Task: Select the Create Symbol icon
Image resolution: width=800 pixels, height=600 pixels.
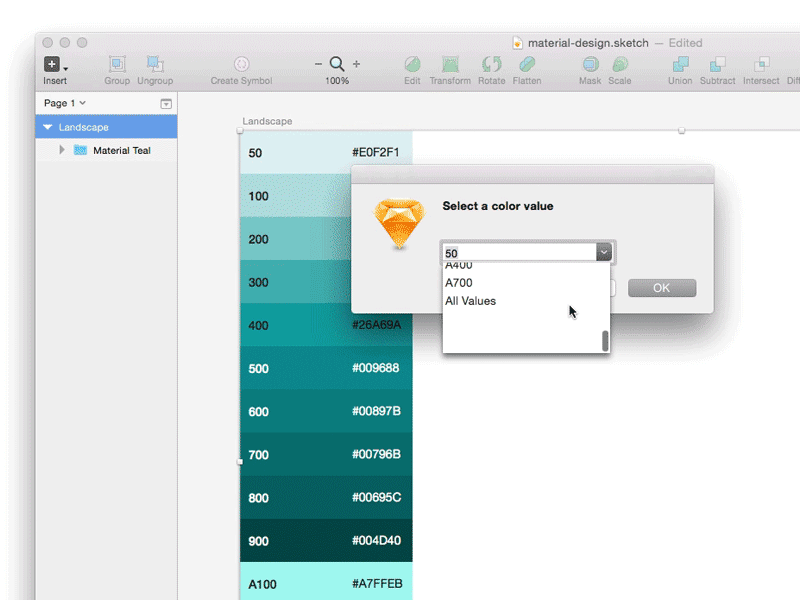Action: [240, 62]
